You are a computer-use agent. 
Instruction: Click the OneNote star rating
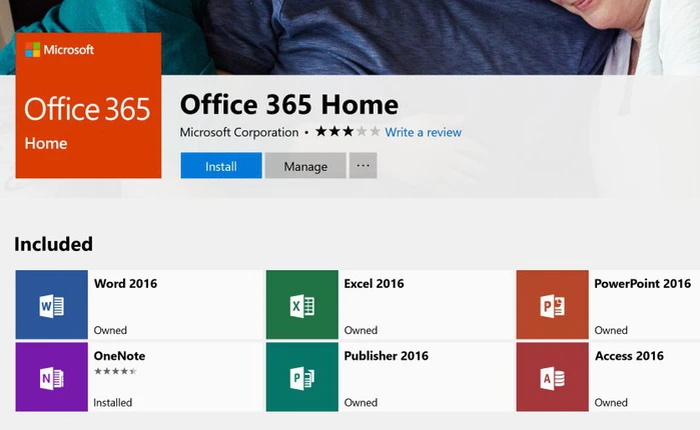tap(115, 371)
